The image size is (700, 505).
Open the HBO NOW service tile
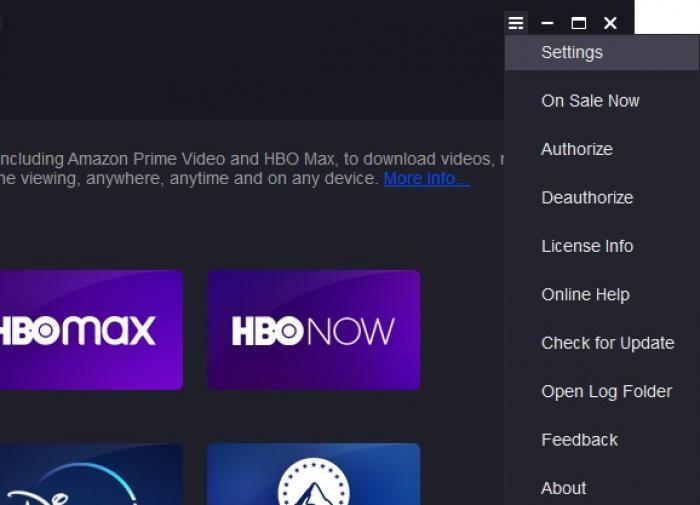[313, 330]
